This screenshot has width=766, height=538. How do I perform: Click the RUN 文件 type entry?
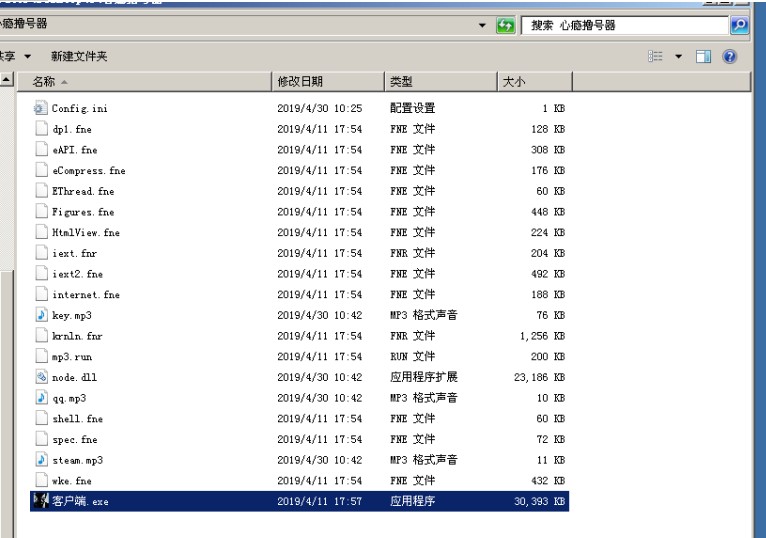[x=412, y=356]
